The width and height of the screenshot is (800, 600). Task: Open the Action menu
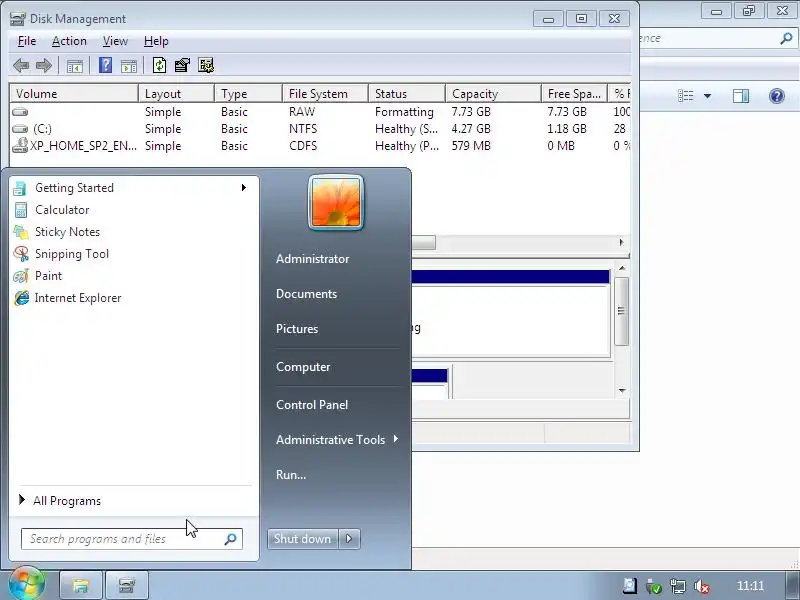69,41
